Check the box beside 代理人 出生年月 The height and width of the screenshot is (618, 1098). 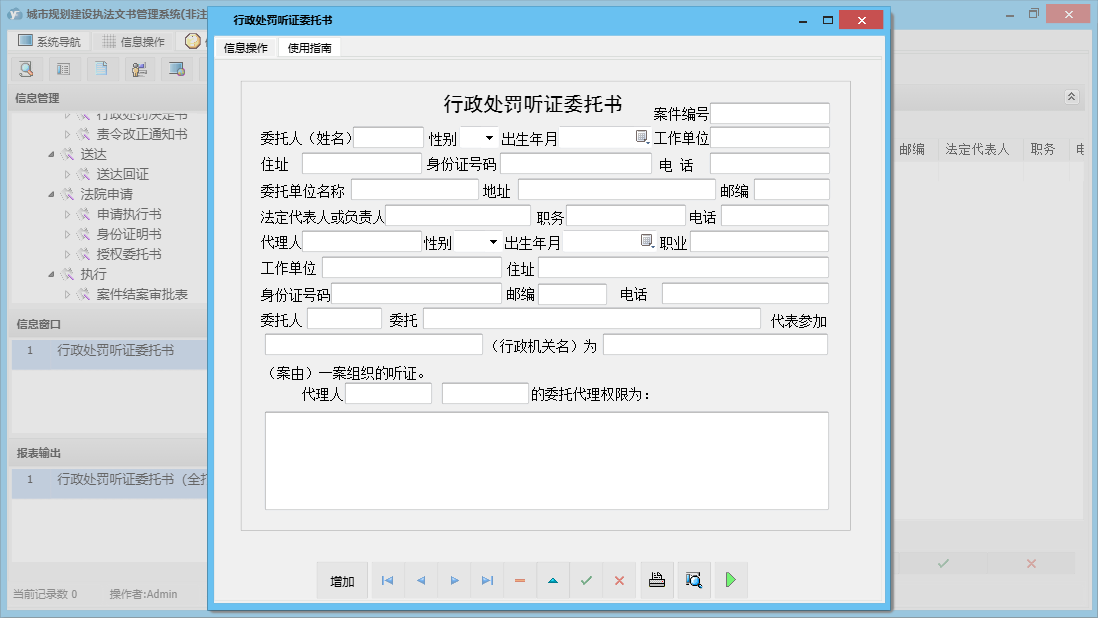[644, 238]
